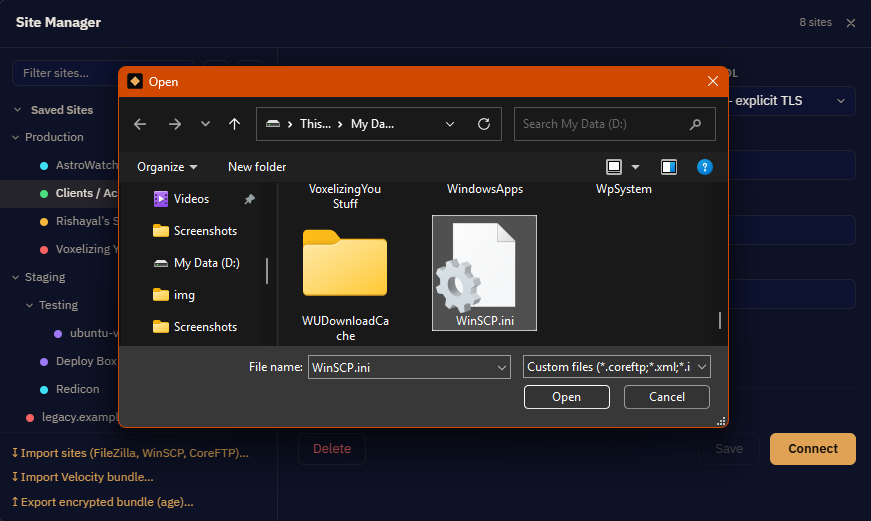The width and height of the screenshot is (871, 521).
Task: Go forward in the Open dialog
Action: click(174, 124)
